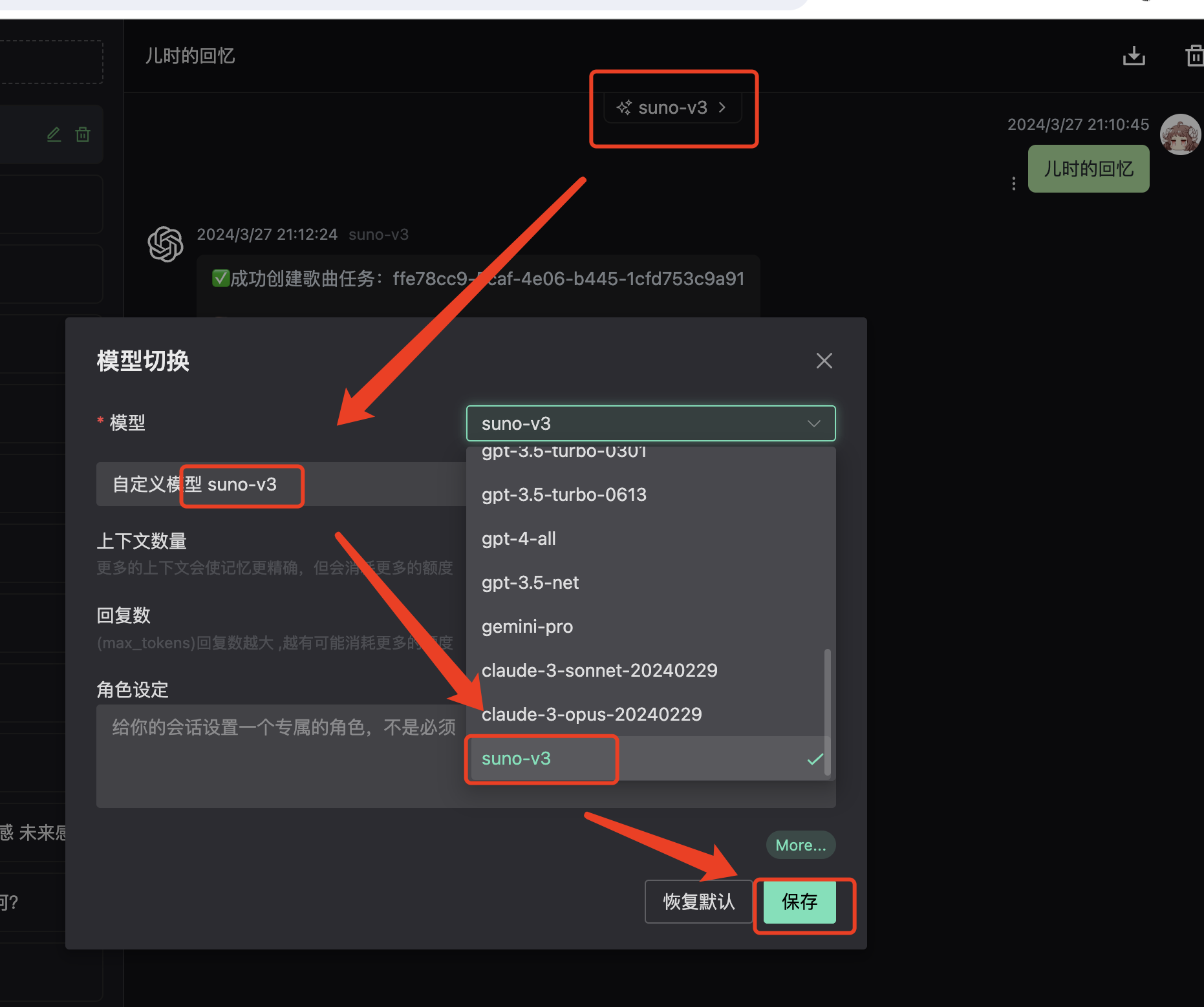
Task: Click the 恢复默认 restore defaults button
Action: pyautogui.click(x=698, y=901)
